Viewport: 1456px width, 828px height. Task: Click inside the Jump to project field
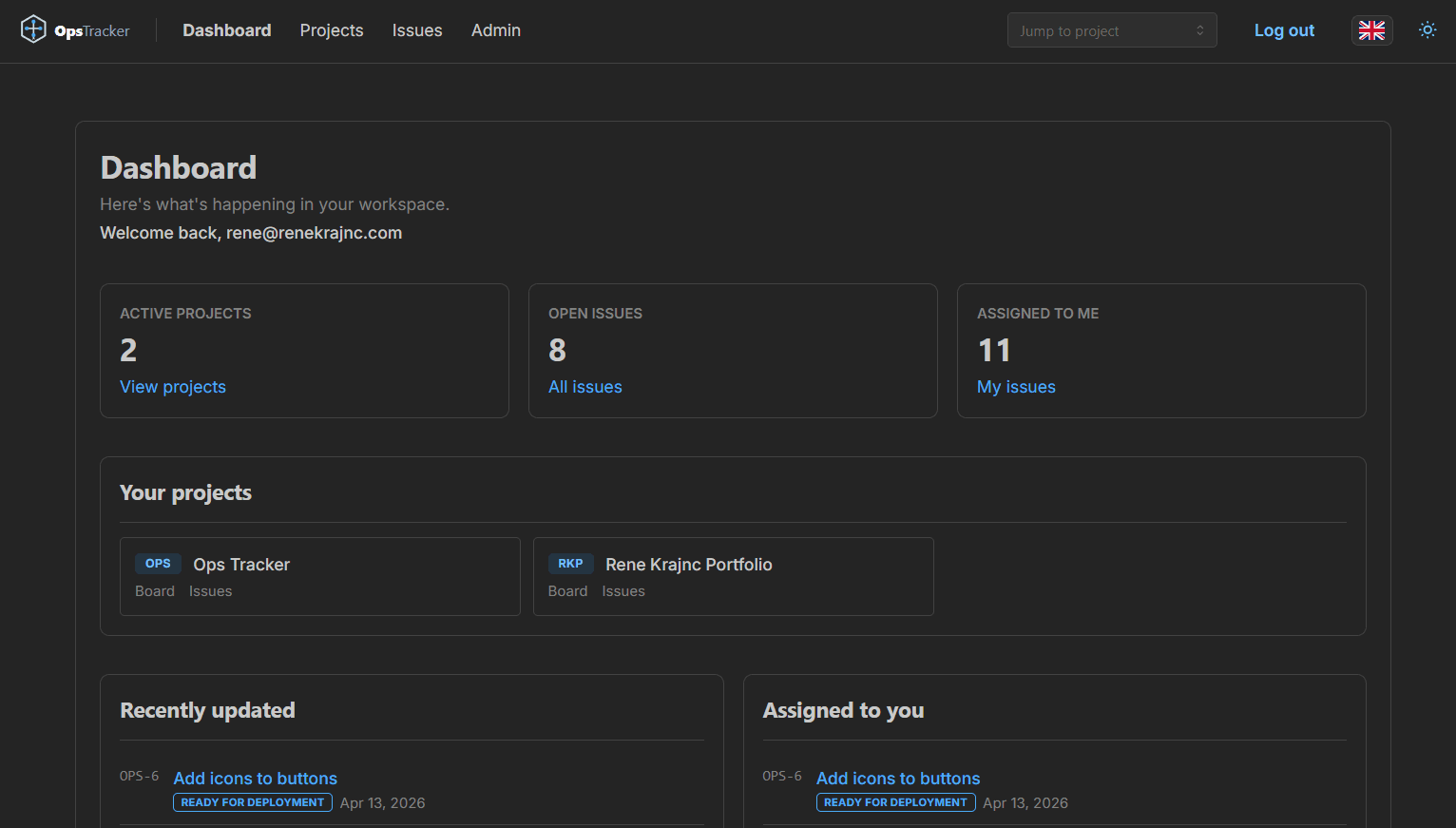tap(1093, 29)
